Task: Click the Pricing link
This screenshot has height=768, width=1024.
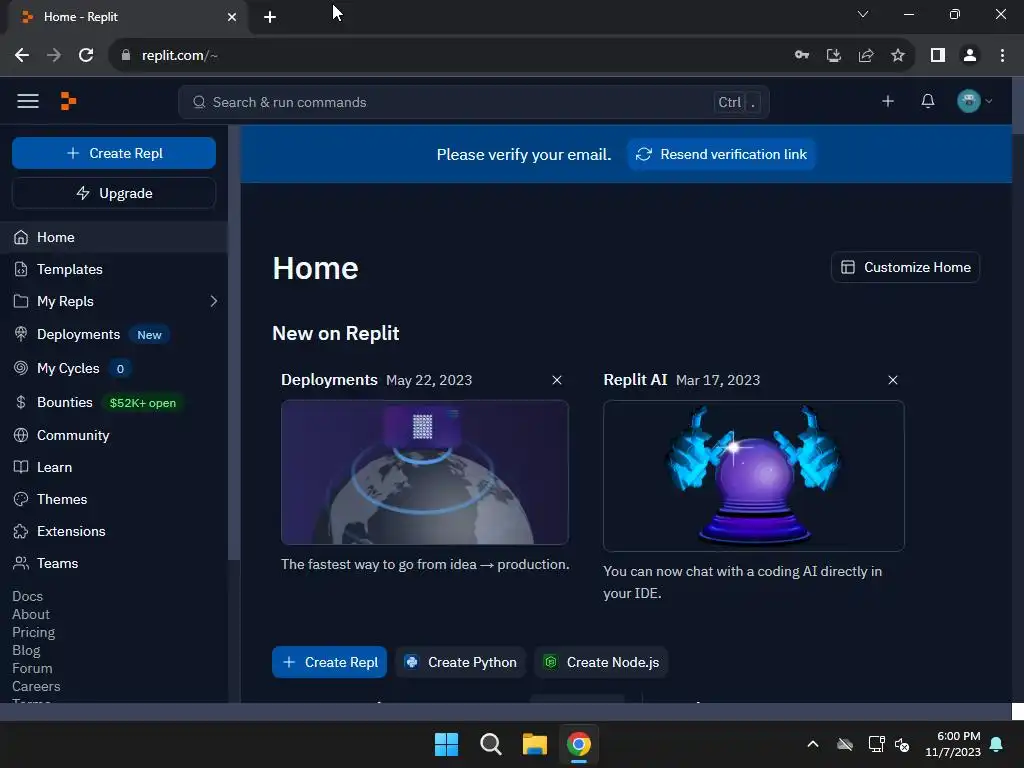Action: tap(33, 632)
